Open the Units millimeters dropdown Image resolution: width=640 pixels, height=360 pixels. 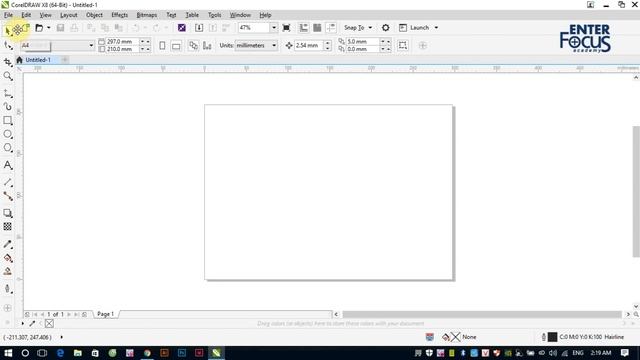tap(274, 45)
